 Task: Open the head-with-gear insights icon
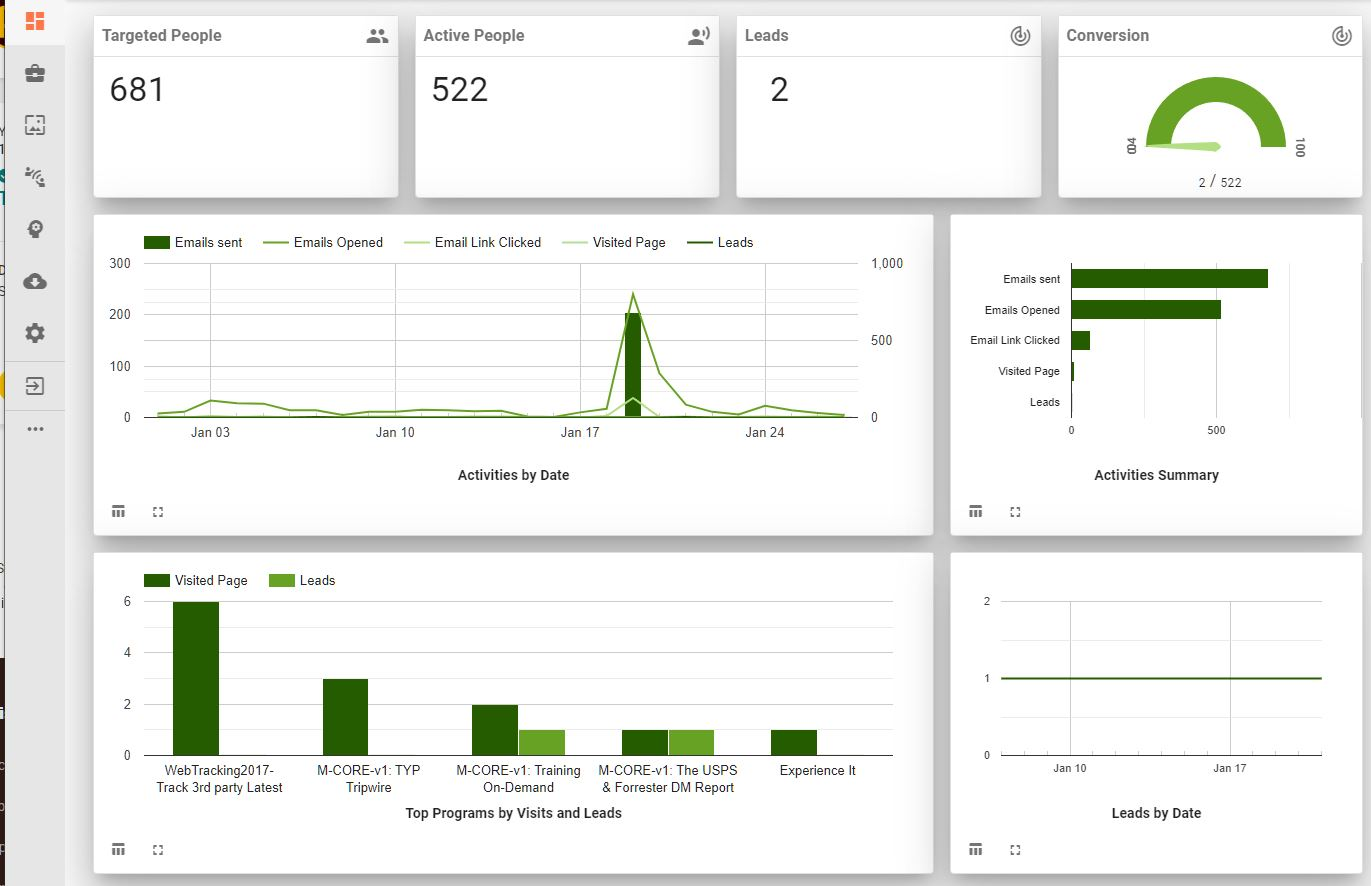[35, 229]
